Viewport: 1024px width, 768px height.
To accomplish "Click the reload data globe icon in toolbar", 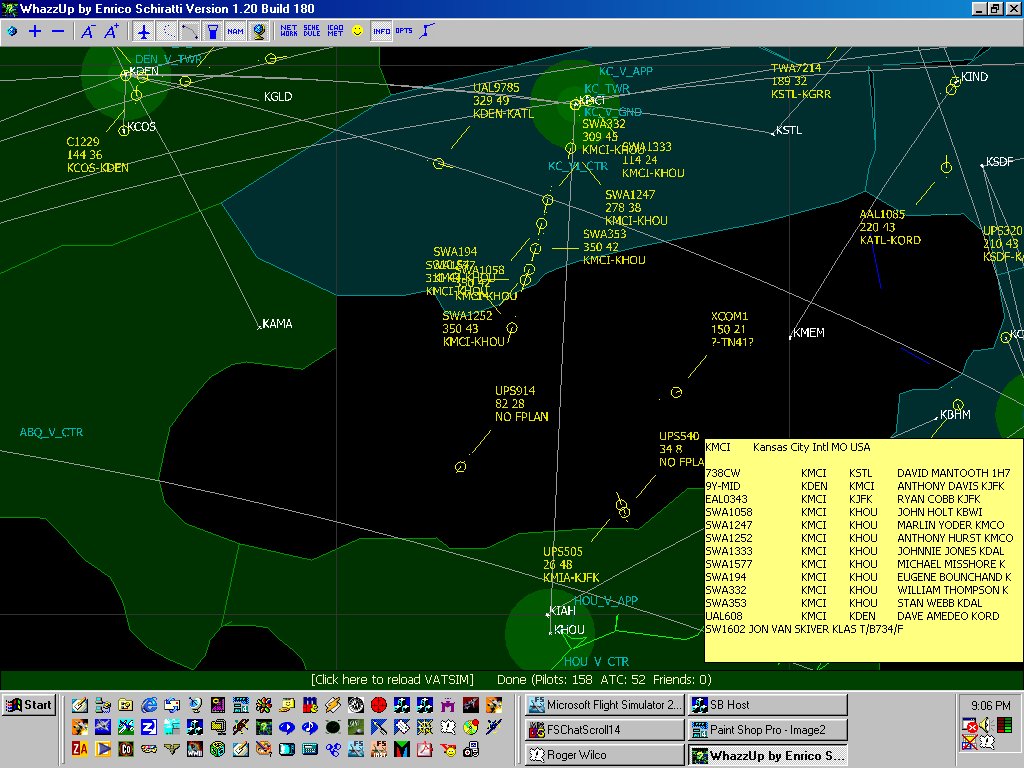I will click(12, 31).
